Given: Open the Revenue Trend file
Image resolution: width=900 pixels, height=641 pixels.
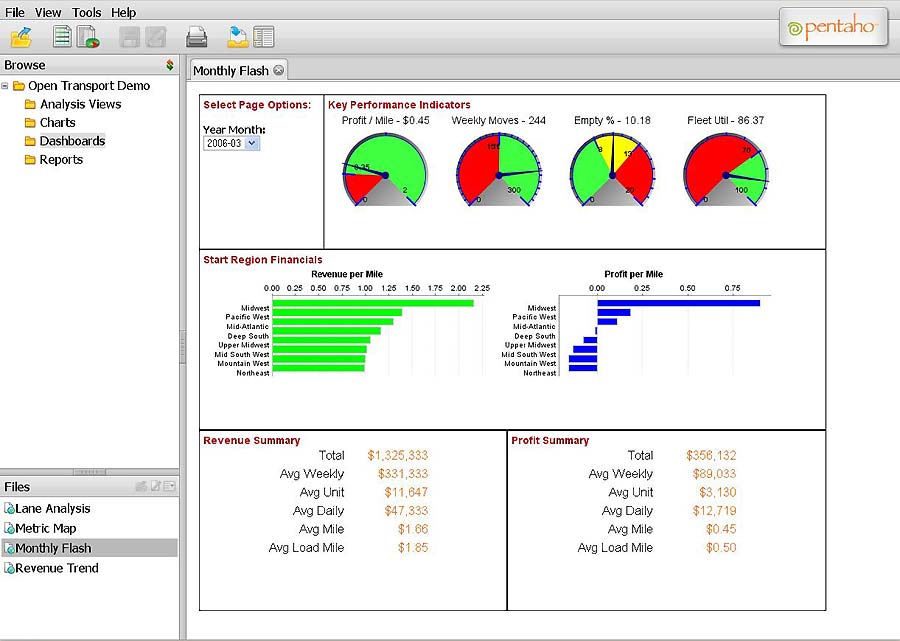Looking at the screenshot, I should tap(57, 568).
